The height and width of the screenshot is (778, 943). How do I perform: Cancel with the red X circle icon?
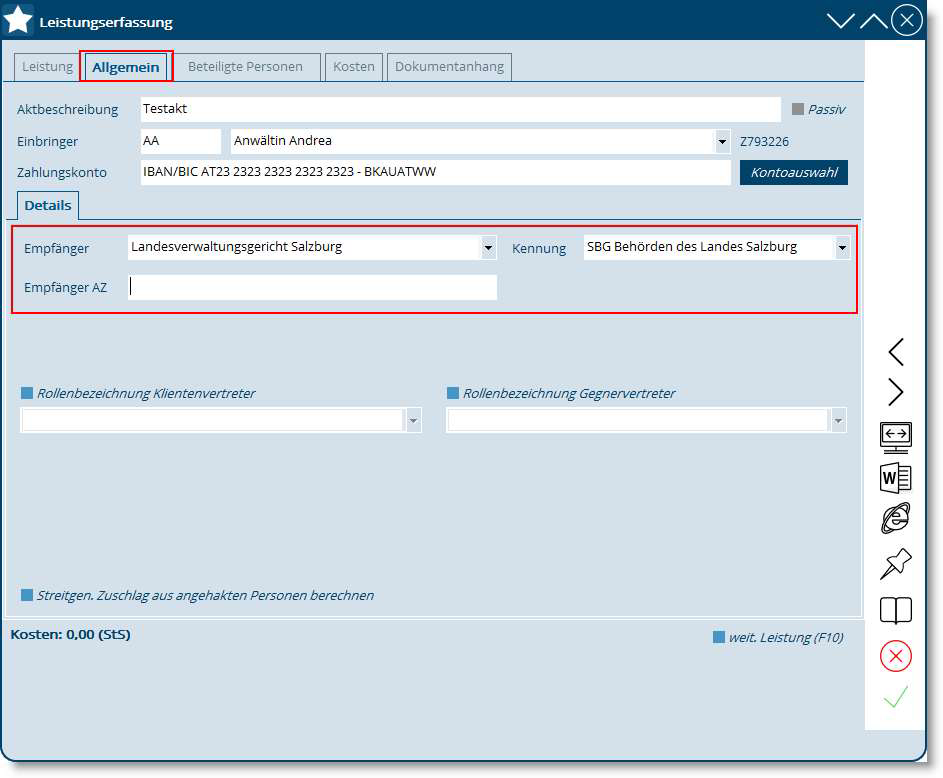coord(895,656)
